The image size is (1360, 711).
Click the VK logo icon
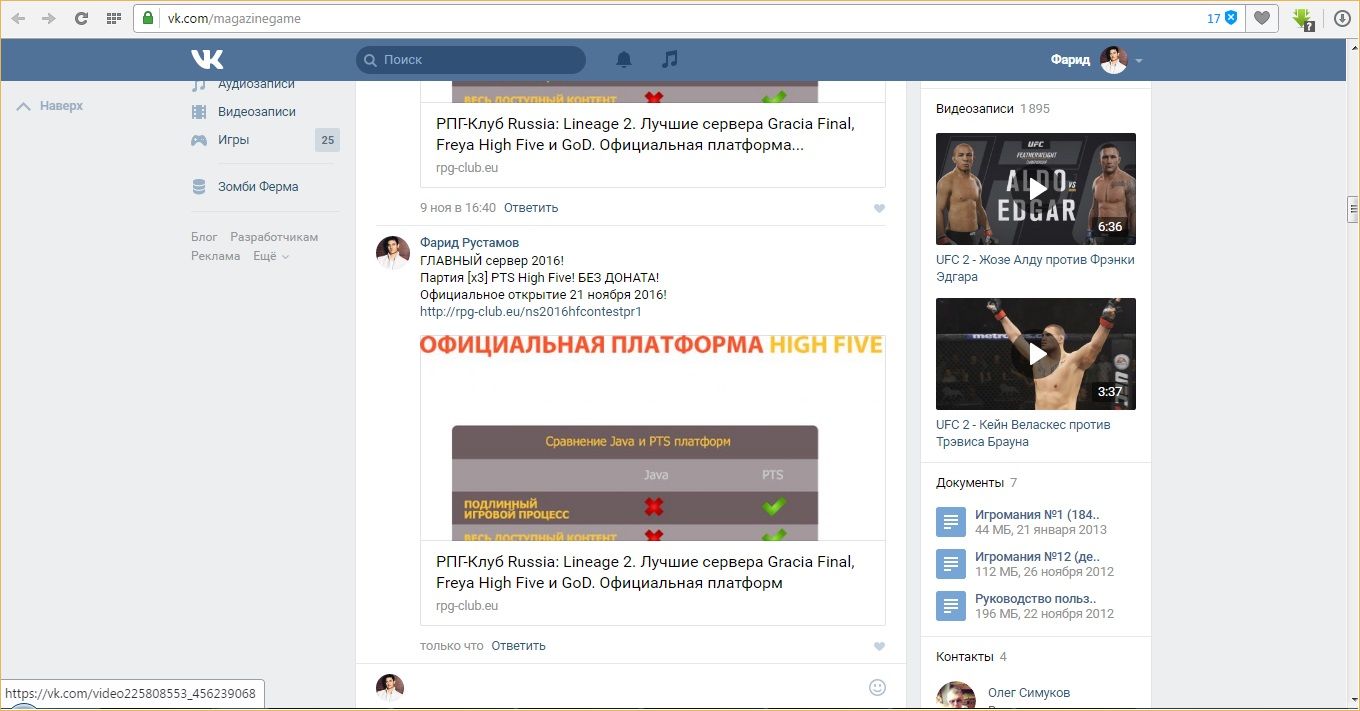click(207, 59)
